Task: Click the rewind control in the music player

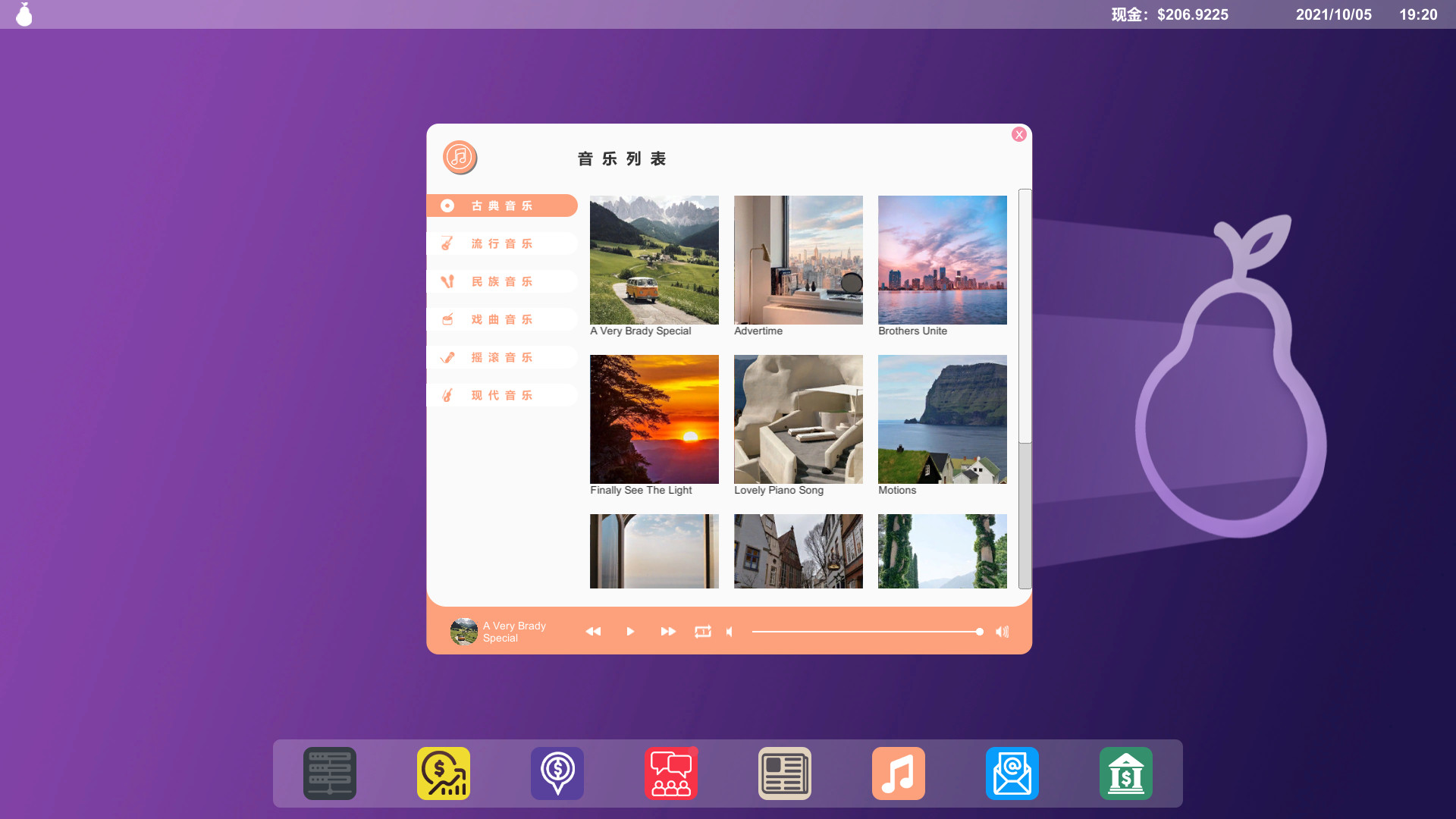Action: (593, 631)
